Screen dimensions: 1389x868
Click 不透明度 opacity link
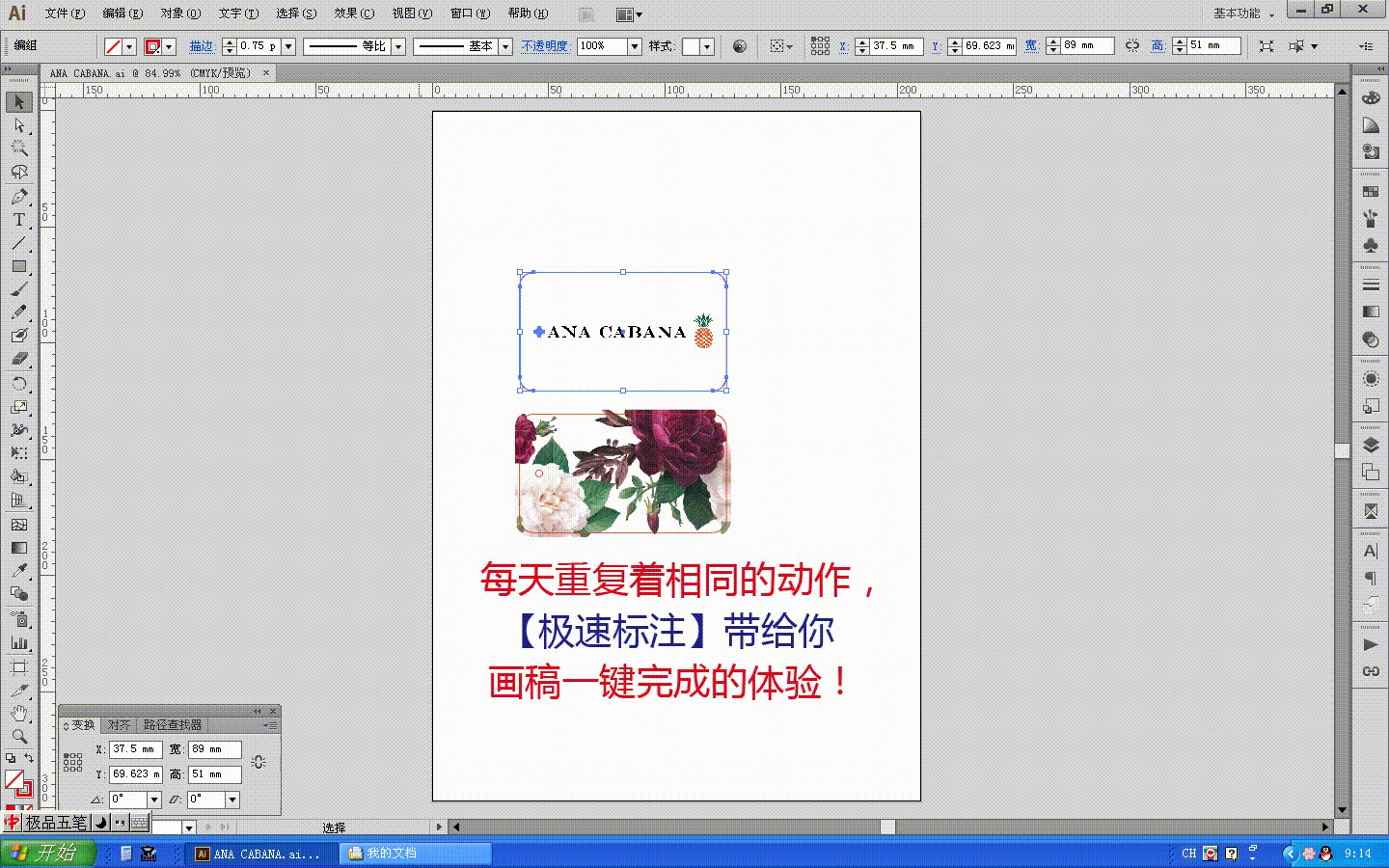tap(545, 46)
